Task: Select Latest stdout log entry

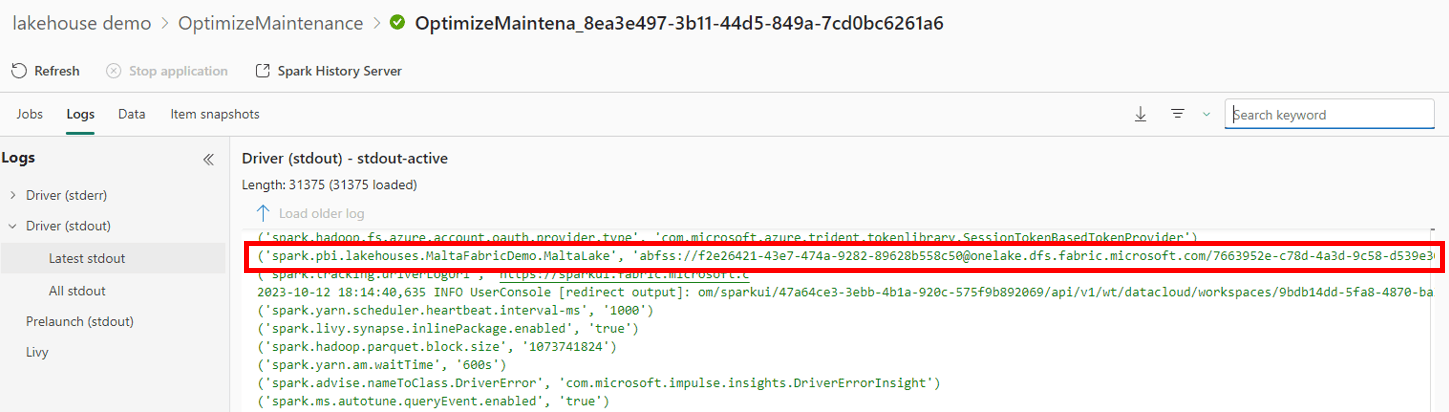Action: pos(87,258)
